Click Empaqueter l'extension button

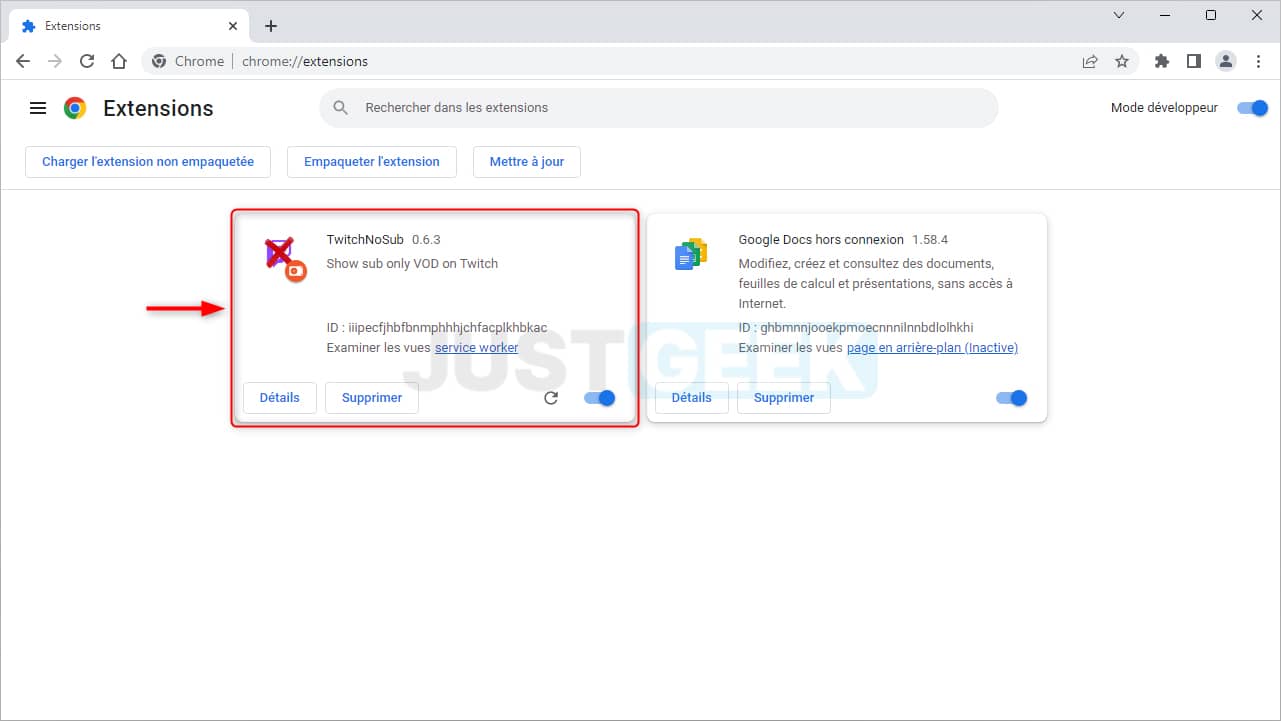coord(372,162)
